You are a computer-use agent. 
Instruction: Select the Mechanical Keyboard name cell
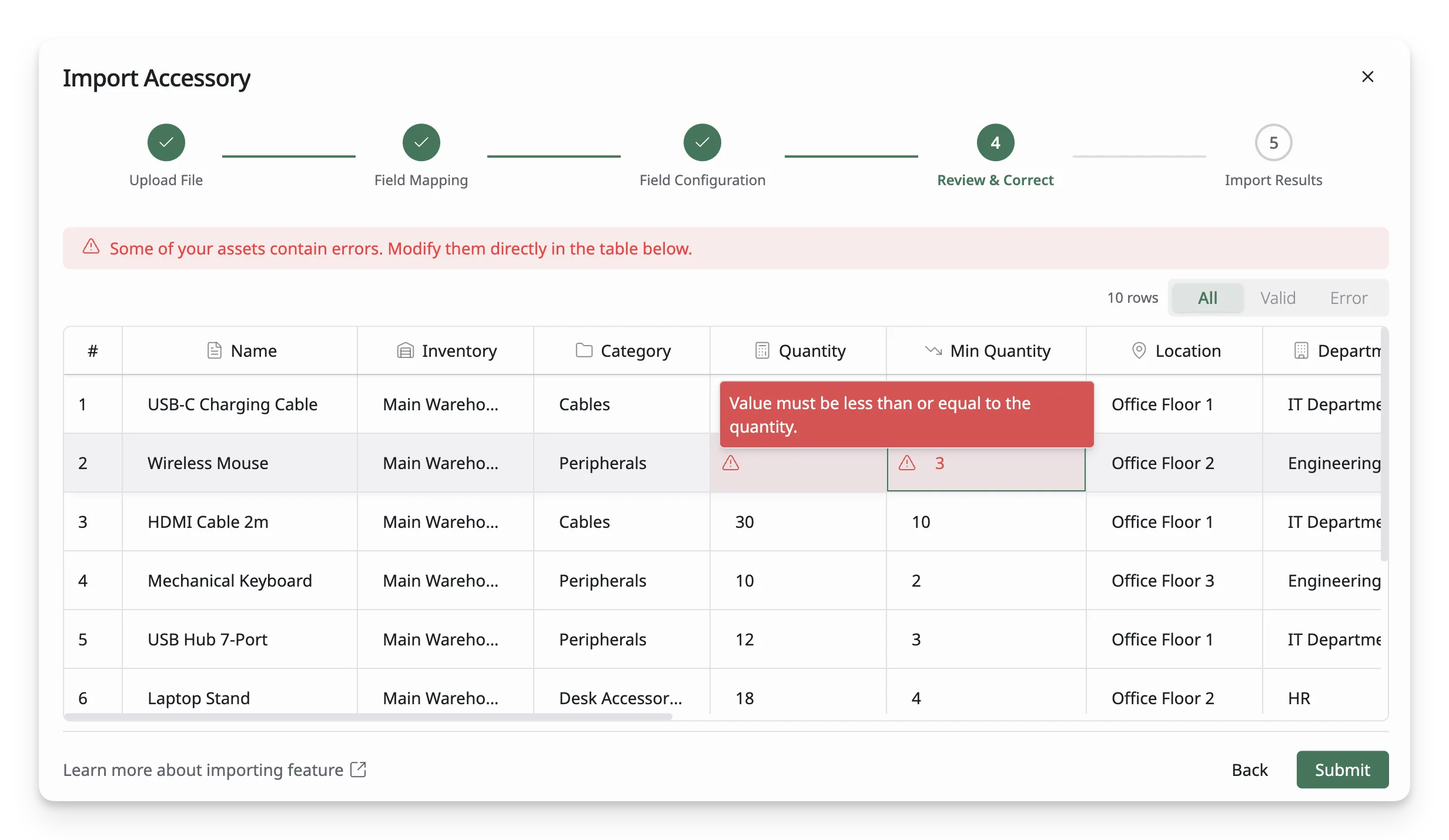click(x=240, y=580)
